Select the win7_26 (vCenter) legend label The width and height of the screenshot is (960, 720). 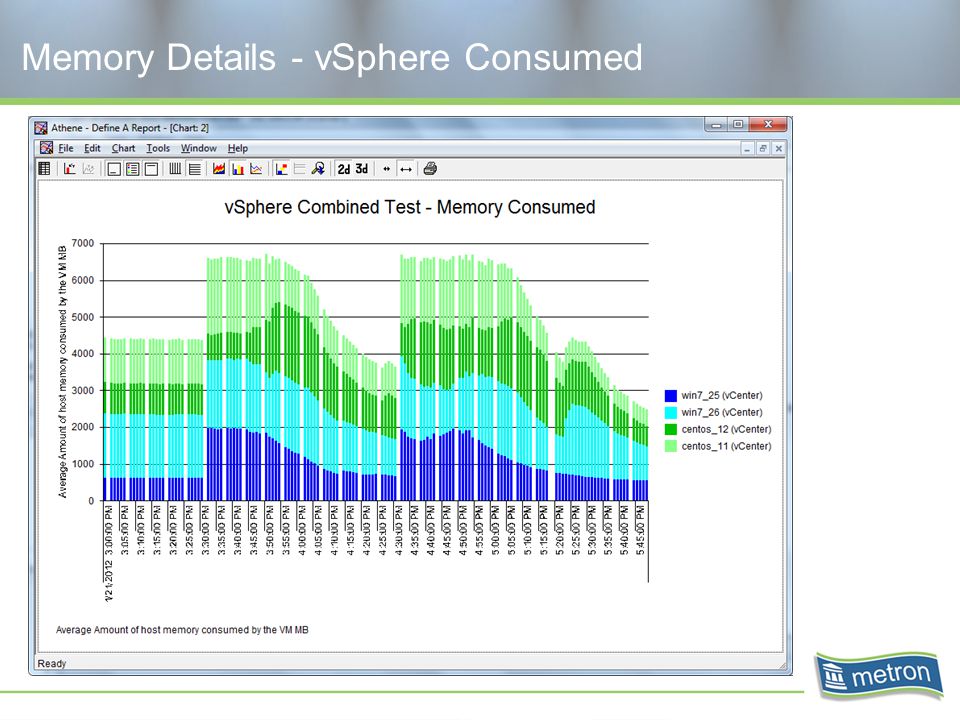[722, 413]
